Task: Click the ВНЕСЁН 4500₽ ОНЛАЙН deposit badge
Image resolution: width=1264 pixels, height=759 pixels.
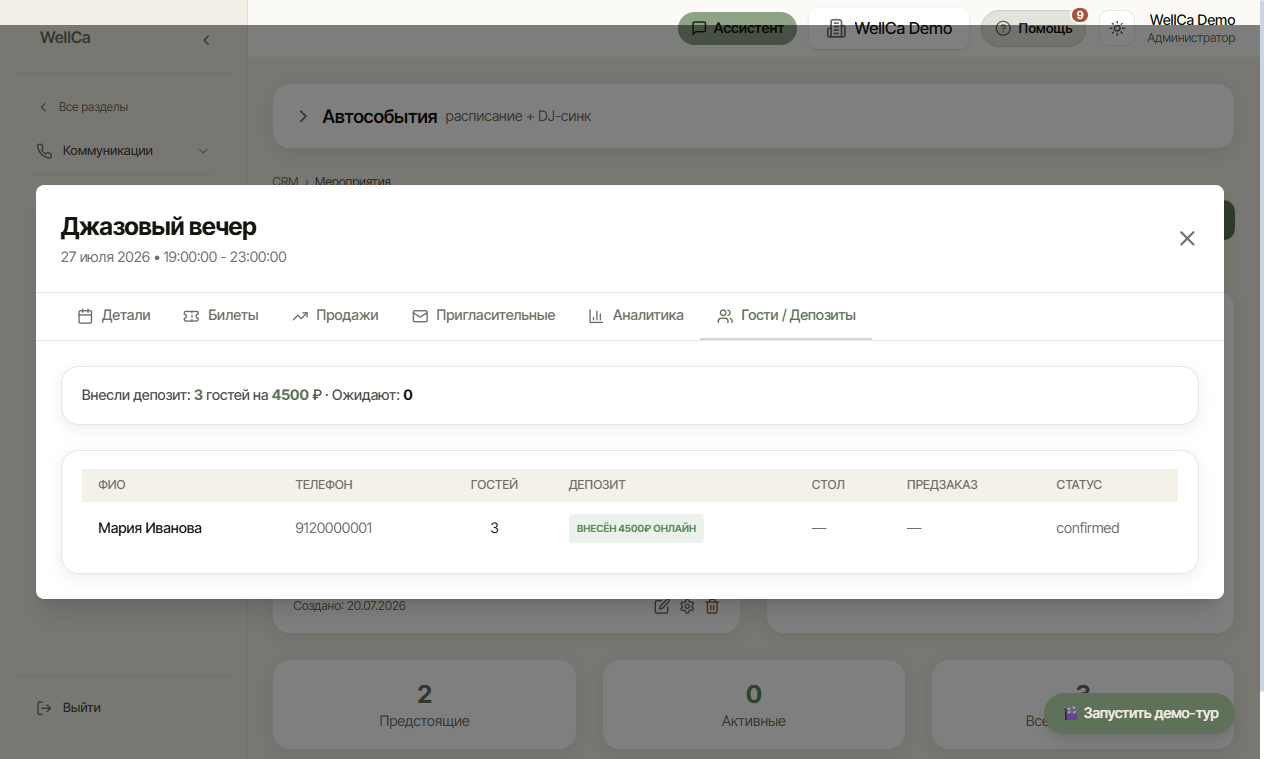Action: point(636,528)
